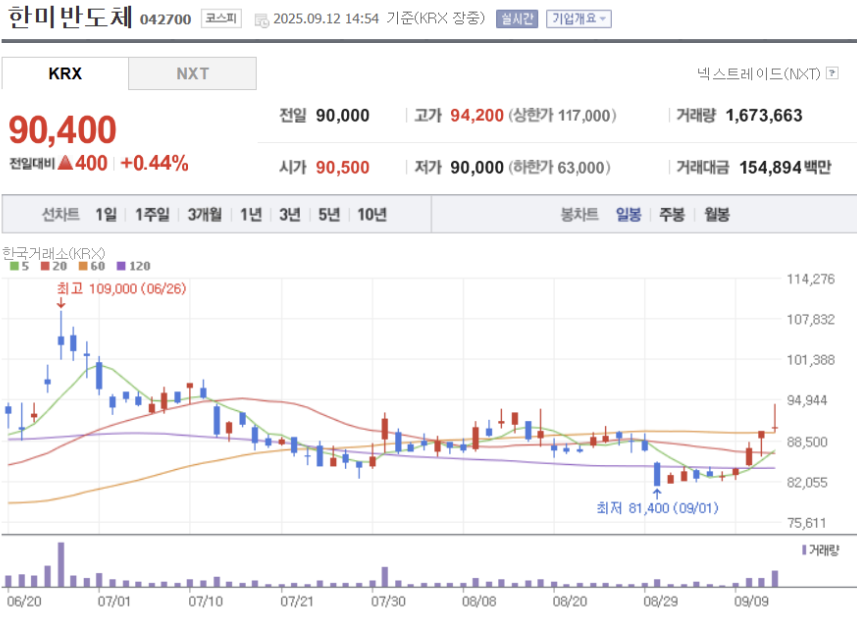The height and width of the screenshot is (618, 857).
Task: Select the 일봉 daily candle chart
Action: [x=628, y=214]
